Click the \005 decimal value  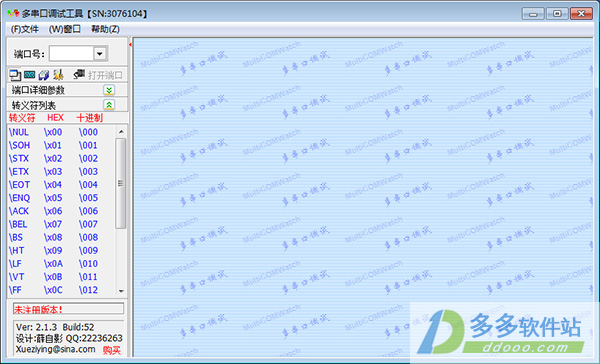click(88, 198)
